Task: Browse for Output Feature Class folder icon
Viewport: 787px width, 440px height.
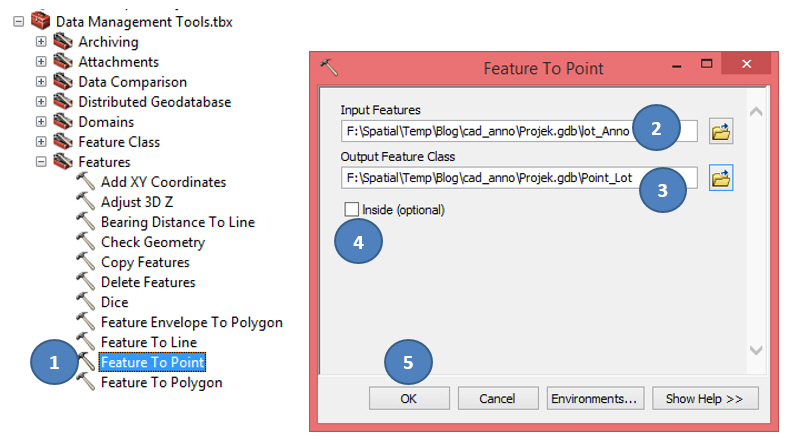Action: coord(721,178)
